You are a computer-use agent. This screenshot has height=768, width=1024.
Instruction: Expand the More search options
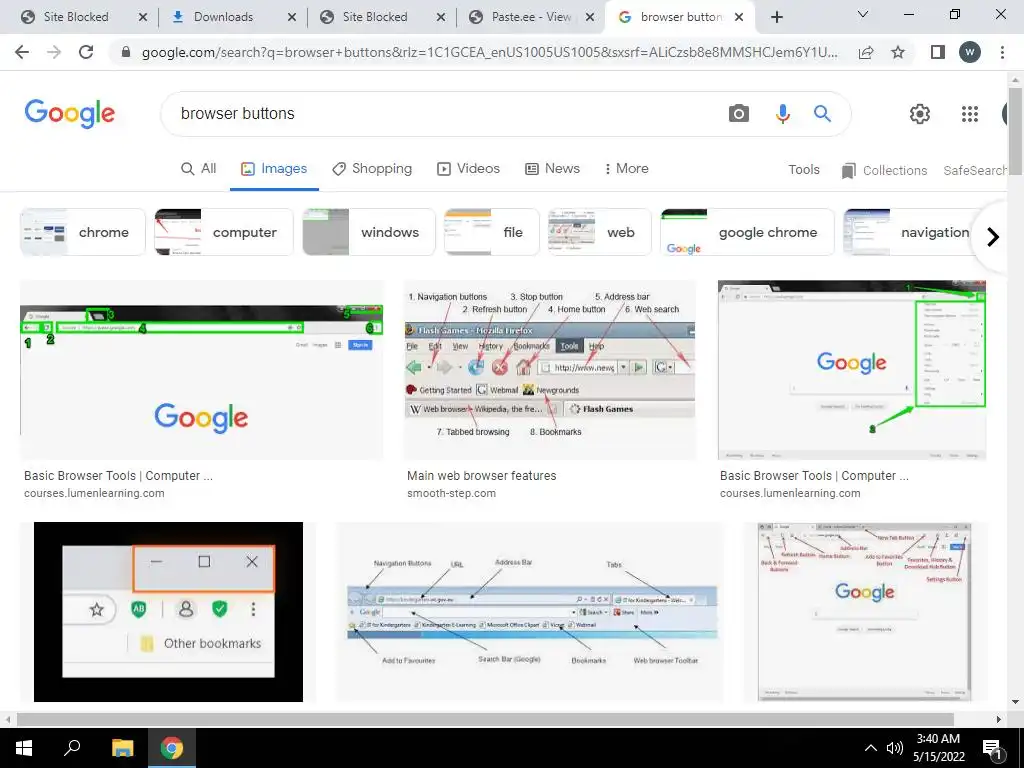(x=626, y=168)
